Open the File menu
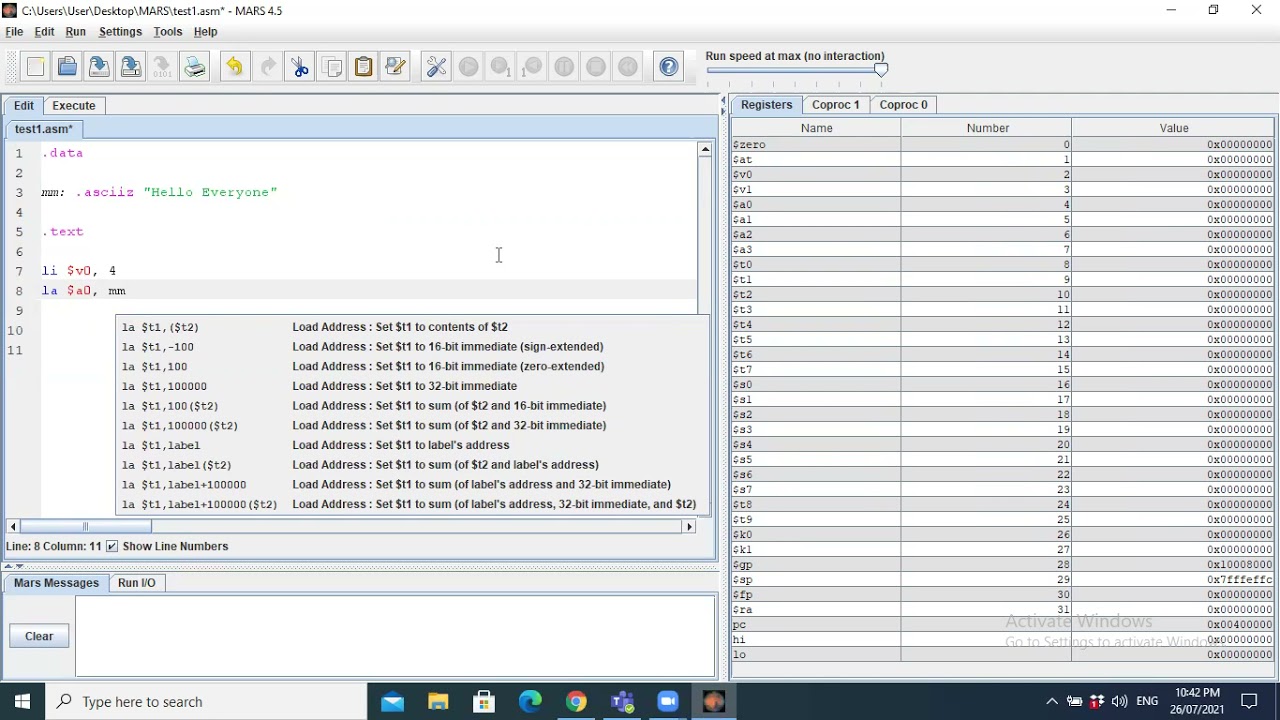The width and height of the screenshot is (1280, 720). (14, 32)
